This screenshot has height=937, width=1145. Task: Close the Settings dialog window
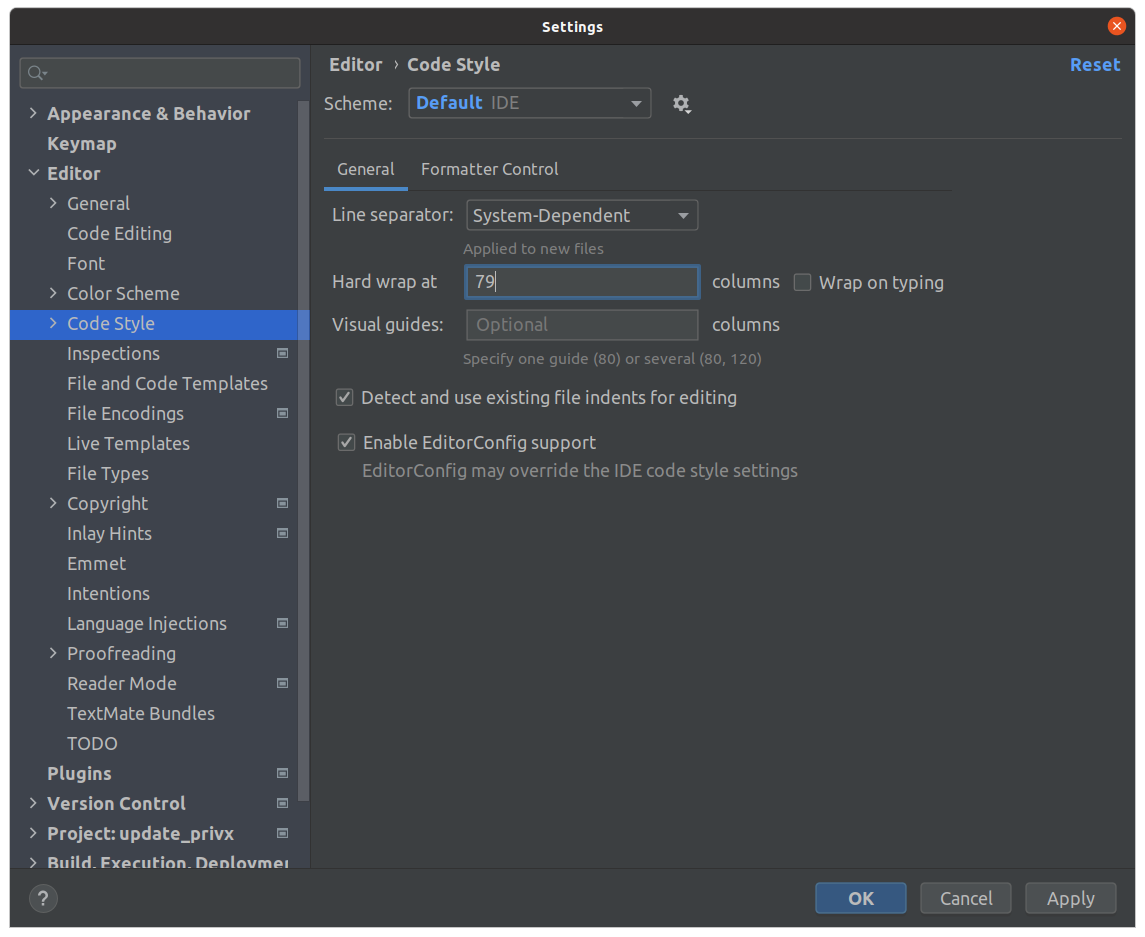(x=1116, y=26)
